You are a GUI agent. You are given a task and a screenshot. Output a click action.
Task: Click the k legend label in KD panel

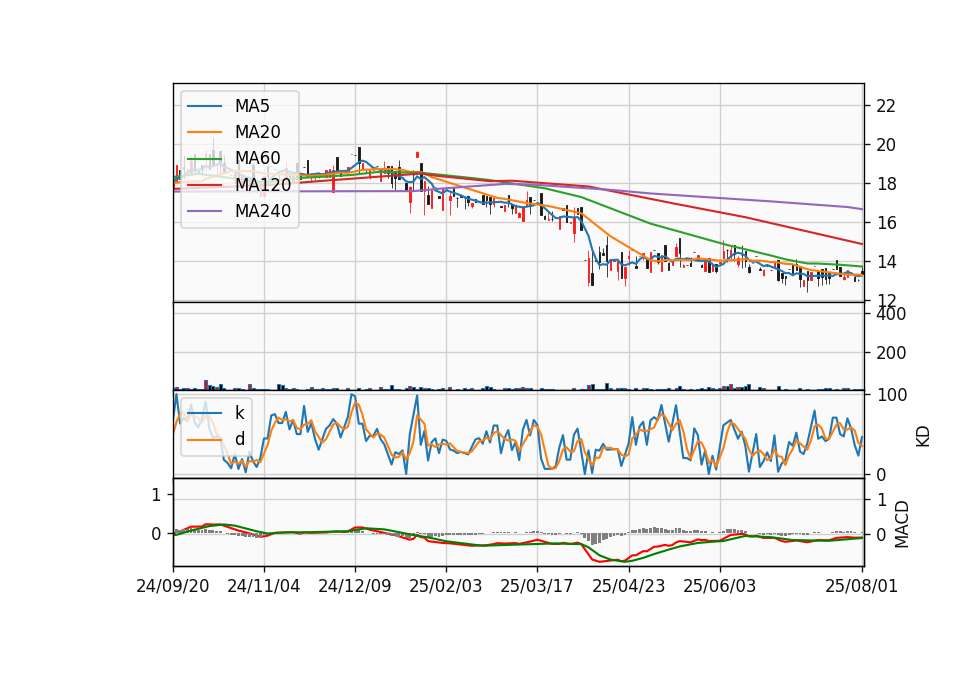point(239,413)
